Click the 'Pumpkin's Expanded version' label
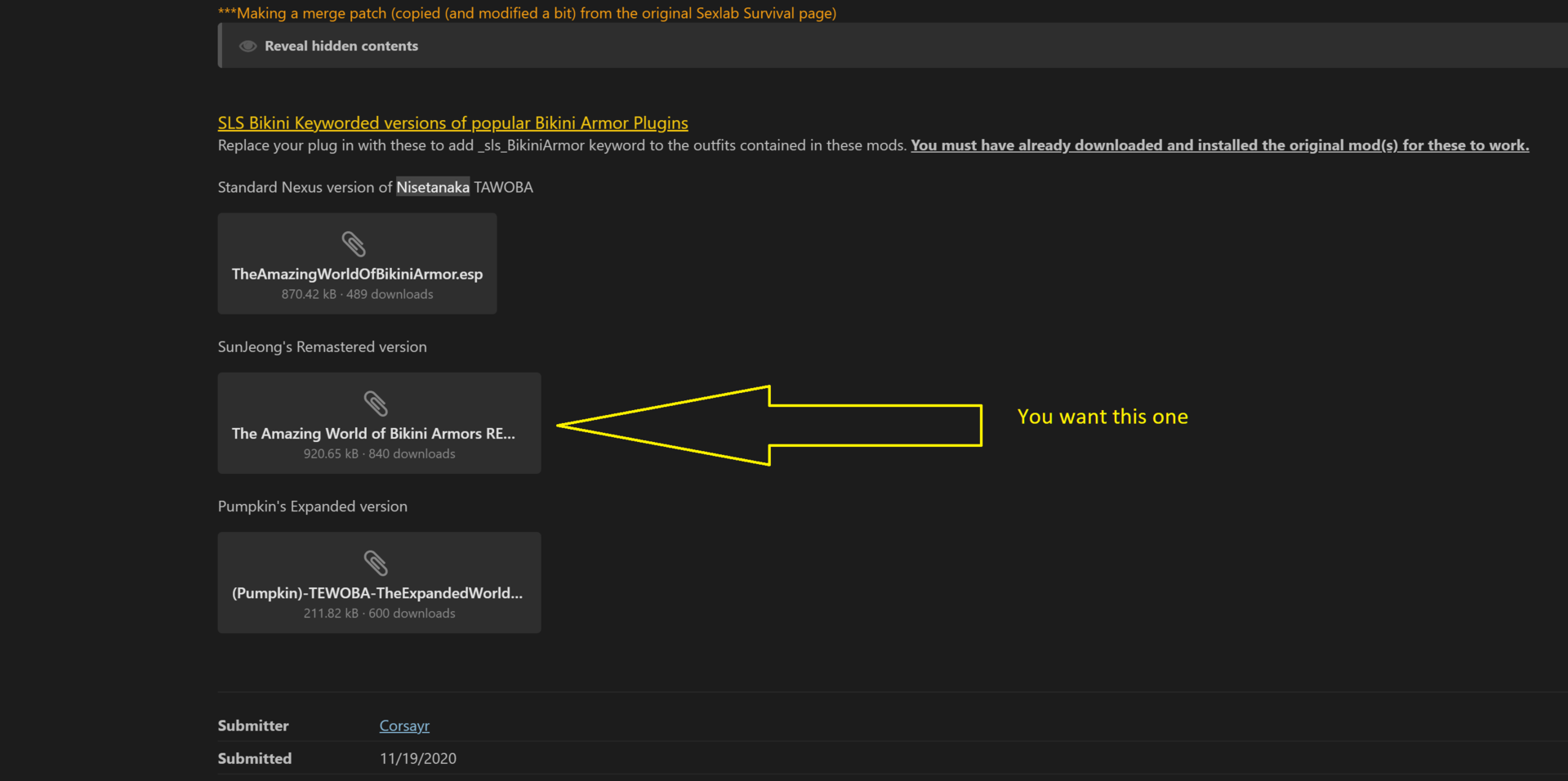The image size is (1568, 781). tap(312, 507)
